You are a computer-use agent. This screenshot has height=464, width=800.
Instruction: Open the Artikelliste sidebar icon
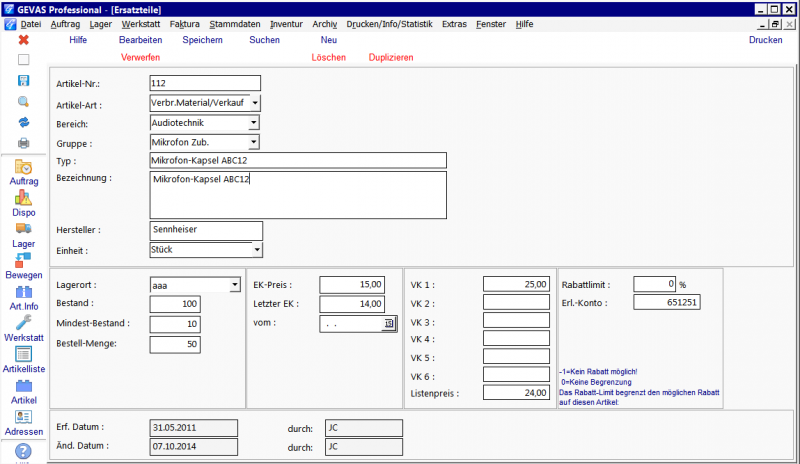point(24,355)
